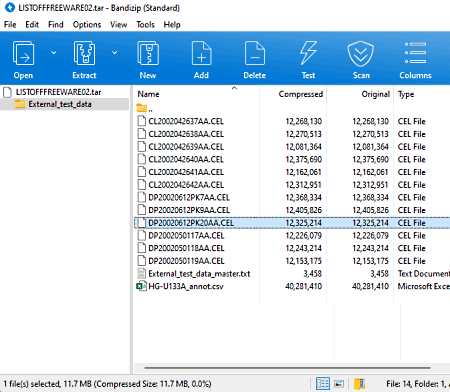The width and height of the screenshot is (450, 392).
Task: Select file DP20020612PK20AA.CEL
Action: [x=191, y=223]
